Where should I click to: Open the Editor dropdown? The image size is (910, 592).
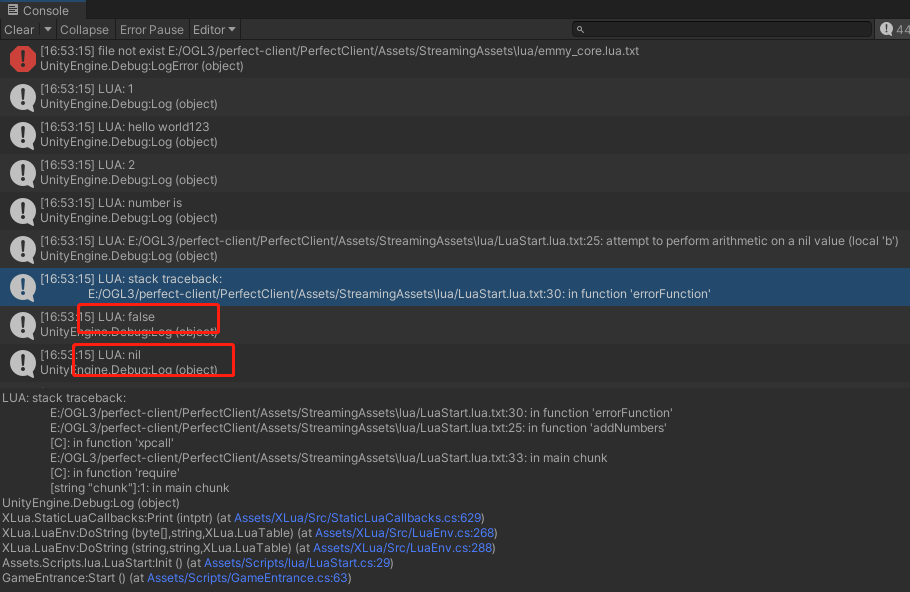click(x=214, y=30)
